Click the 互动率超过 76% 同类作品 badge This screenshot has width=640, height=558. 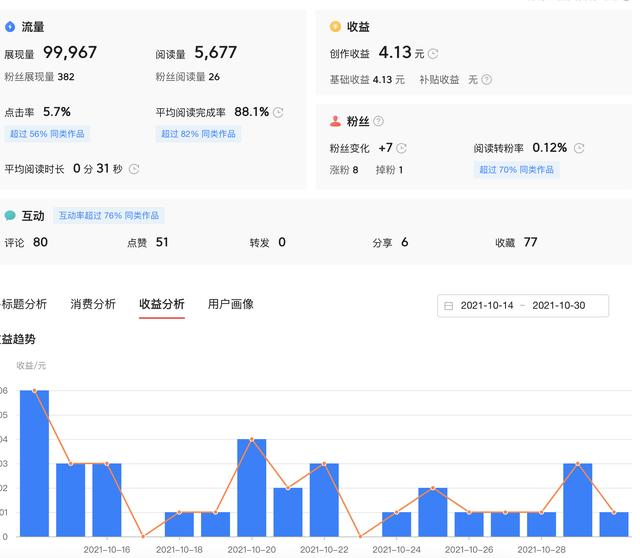coord(109,216)
